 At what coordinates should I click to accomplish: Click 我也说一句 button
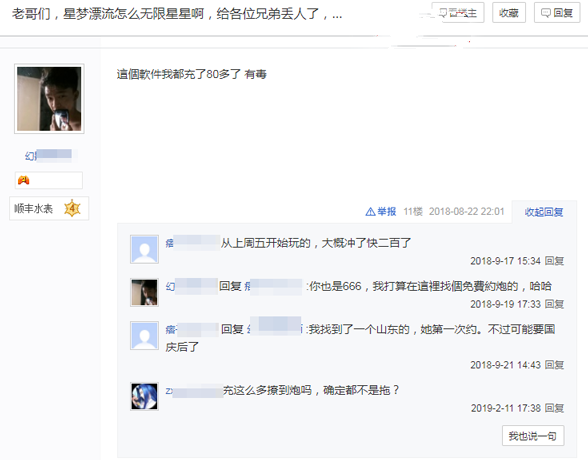point(533,436)
